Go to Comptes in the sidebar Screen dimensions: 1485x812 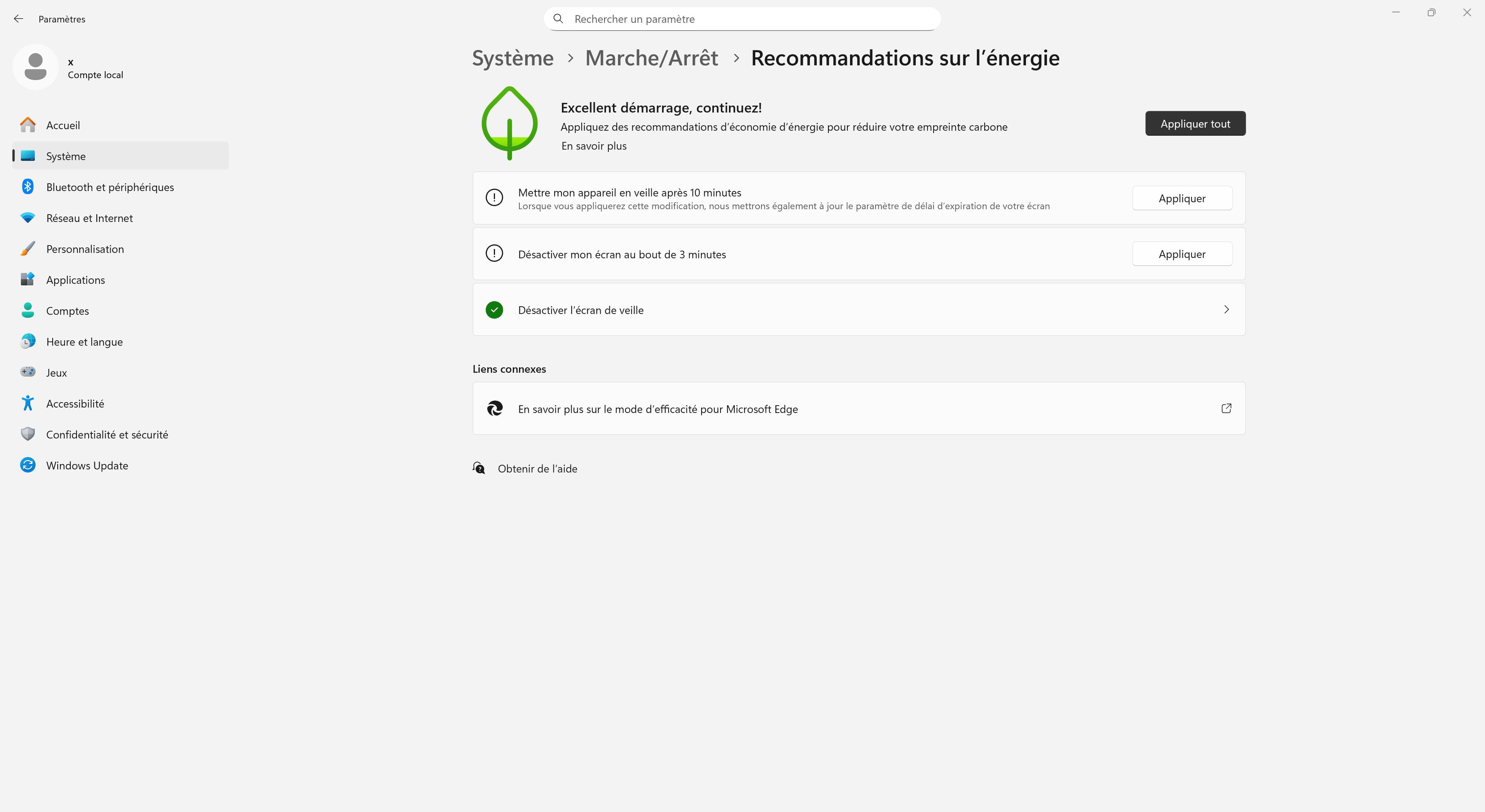coord(67,311)
